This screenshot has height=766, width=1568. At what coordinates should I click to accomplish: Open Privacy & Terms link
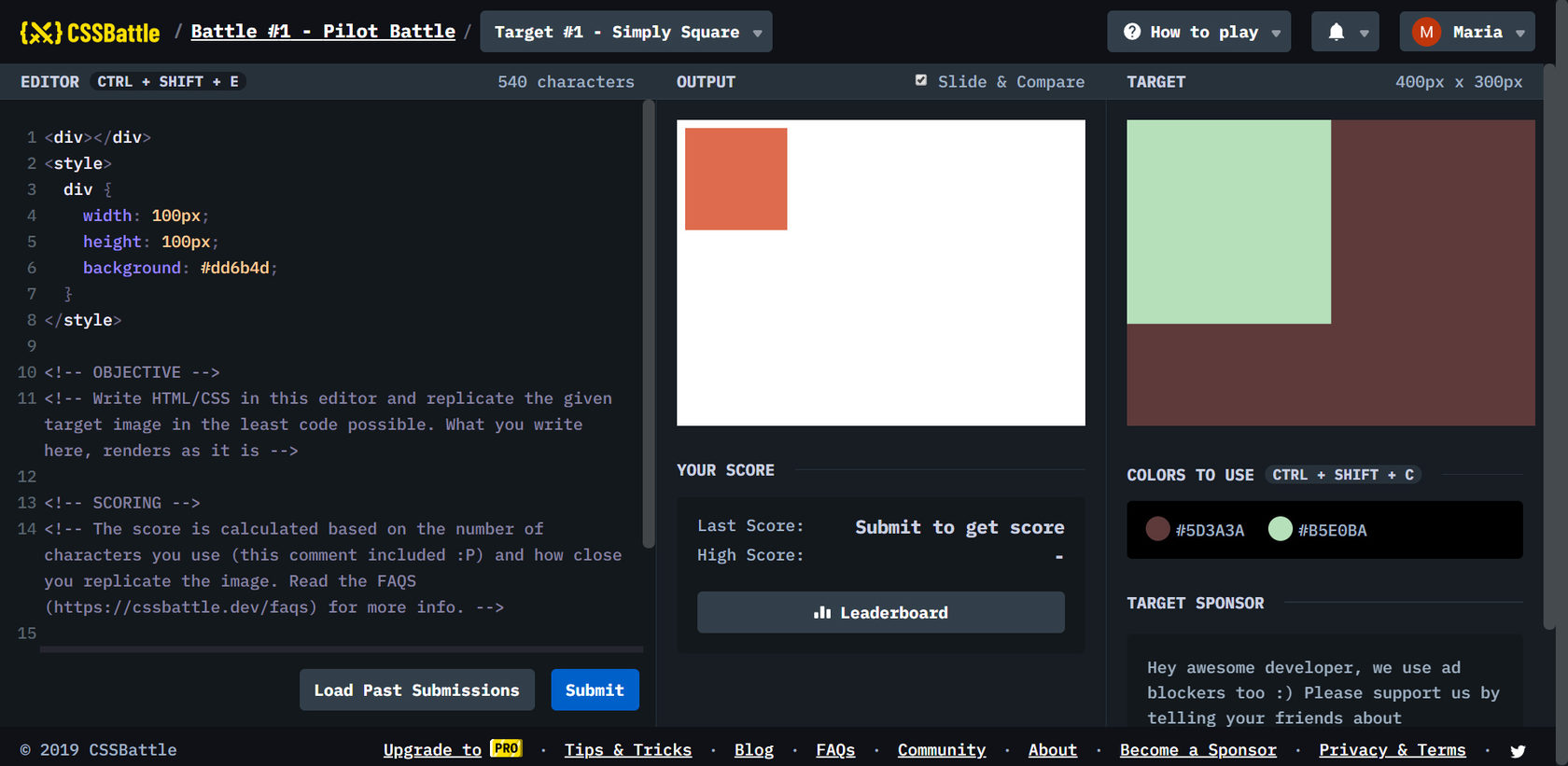(x=1393, y=750)
